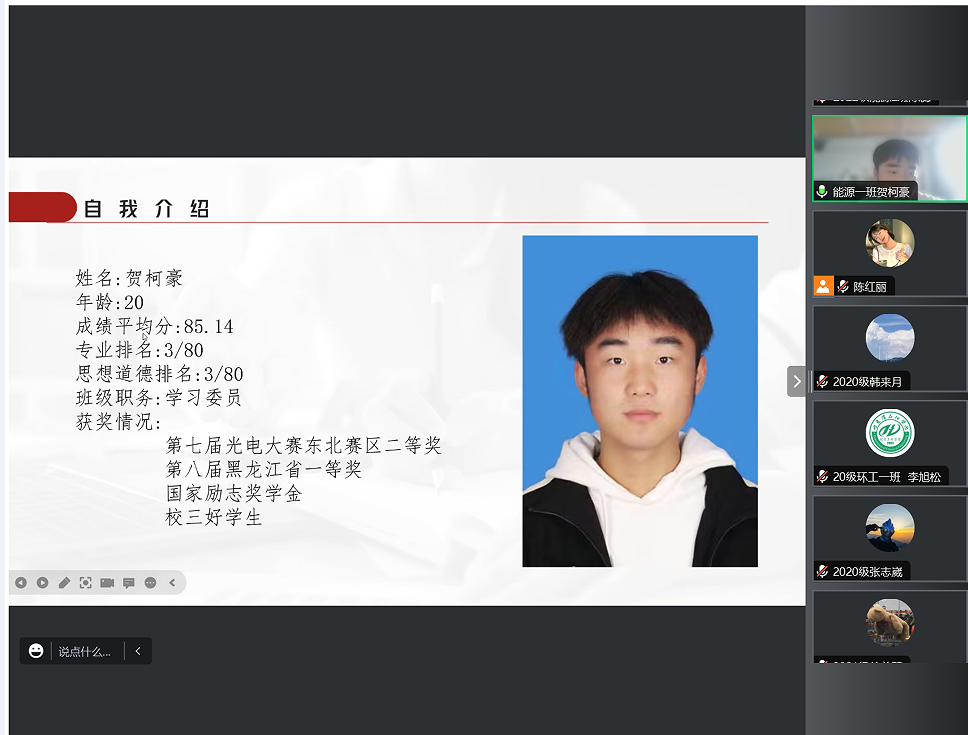
Task: Advance to next slide in presentation toolbar
Action: pyautogui.click(x=43, y=583)
